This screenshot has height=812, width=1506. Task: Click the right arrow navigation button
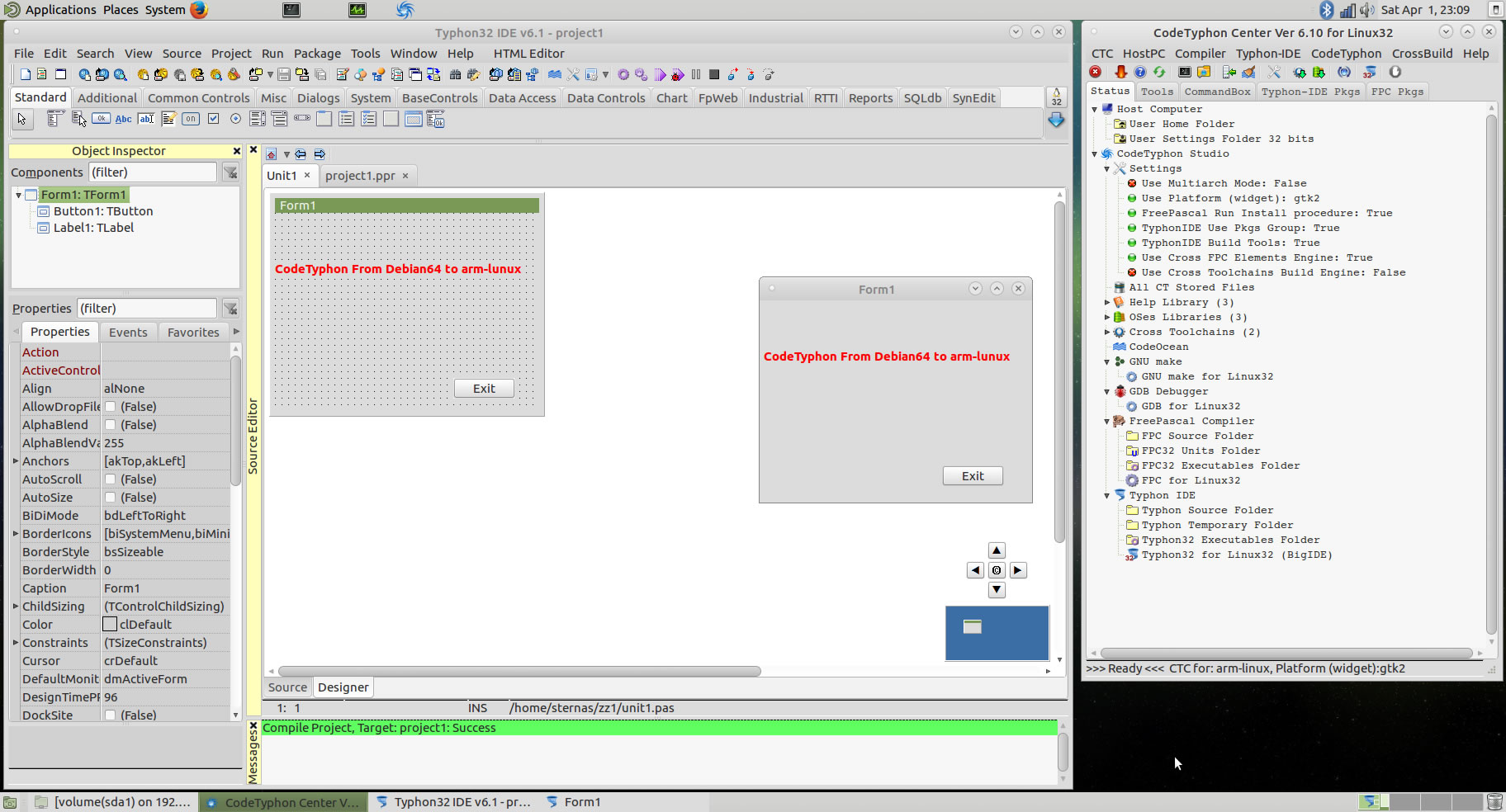[1017, 570]
